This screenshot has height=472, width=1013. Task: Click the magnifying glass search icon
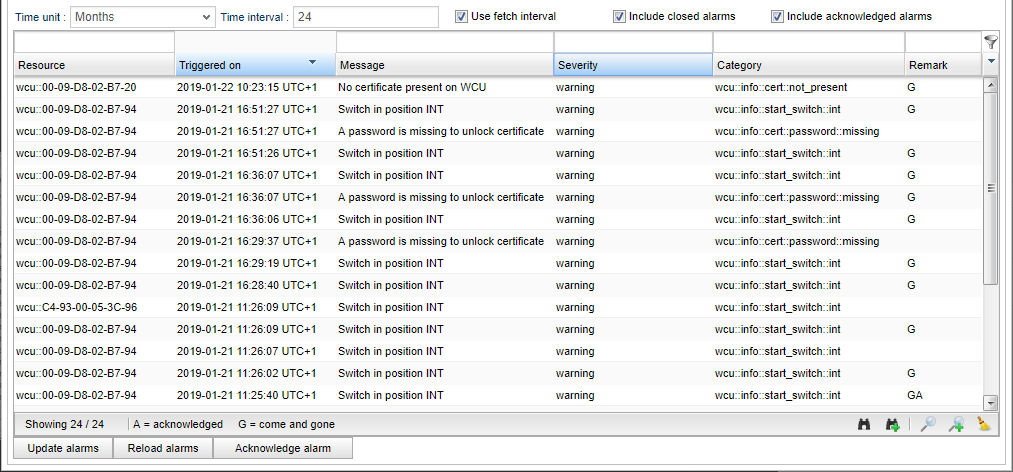point(928,424)
